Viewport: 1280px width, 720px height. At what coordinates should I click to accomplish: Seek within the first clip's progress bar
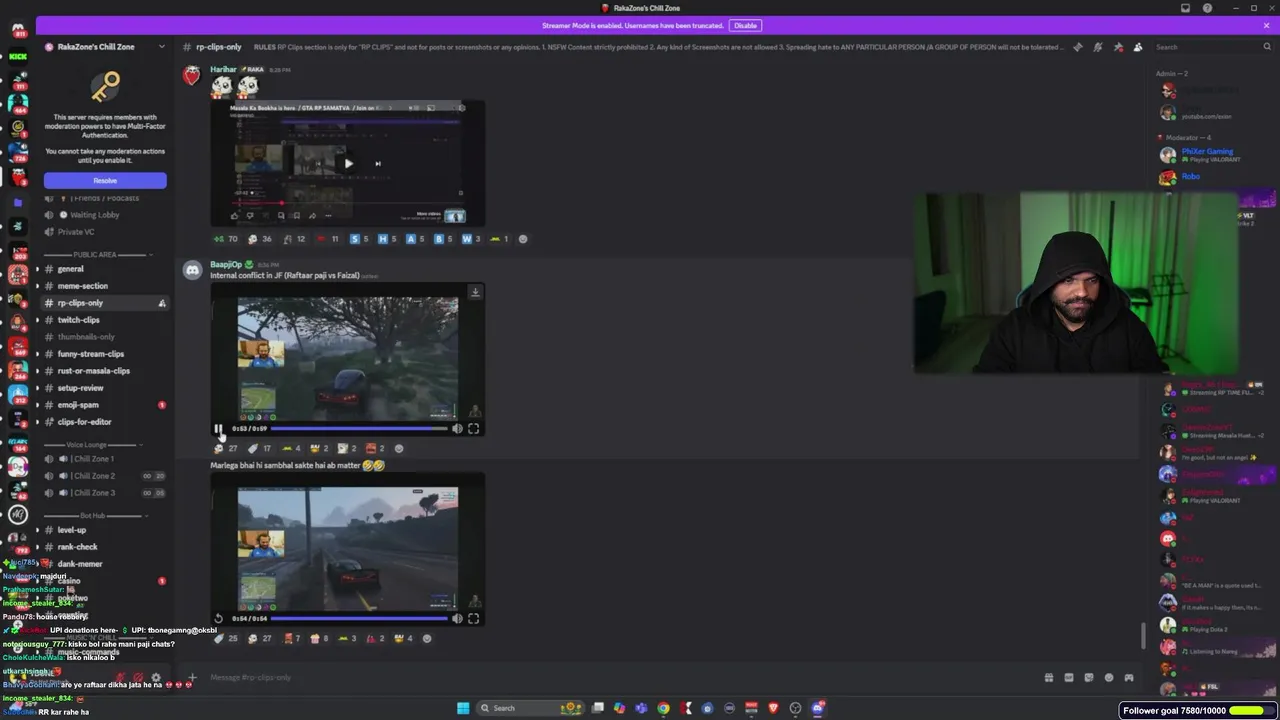coord(359,428)
